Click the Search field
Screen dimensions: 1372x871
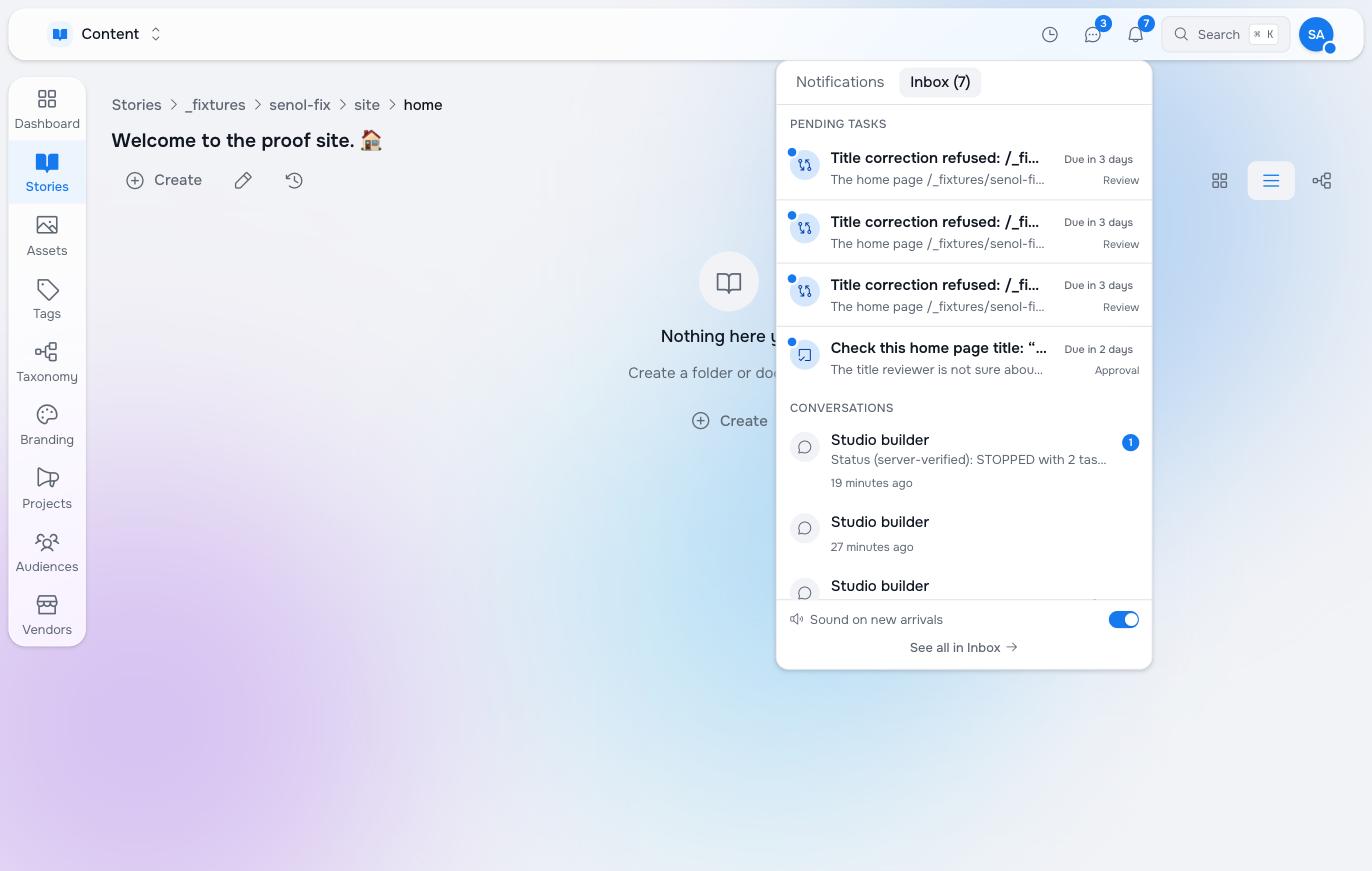point(1226,34)
